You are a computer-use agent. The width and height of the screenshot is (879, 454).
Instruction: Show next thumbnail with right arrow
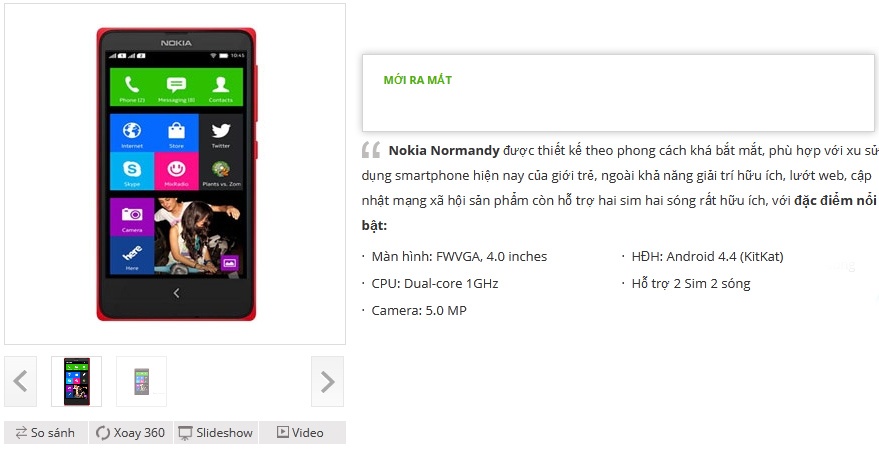[327, 381]
